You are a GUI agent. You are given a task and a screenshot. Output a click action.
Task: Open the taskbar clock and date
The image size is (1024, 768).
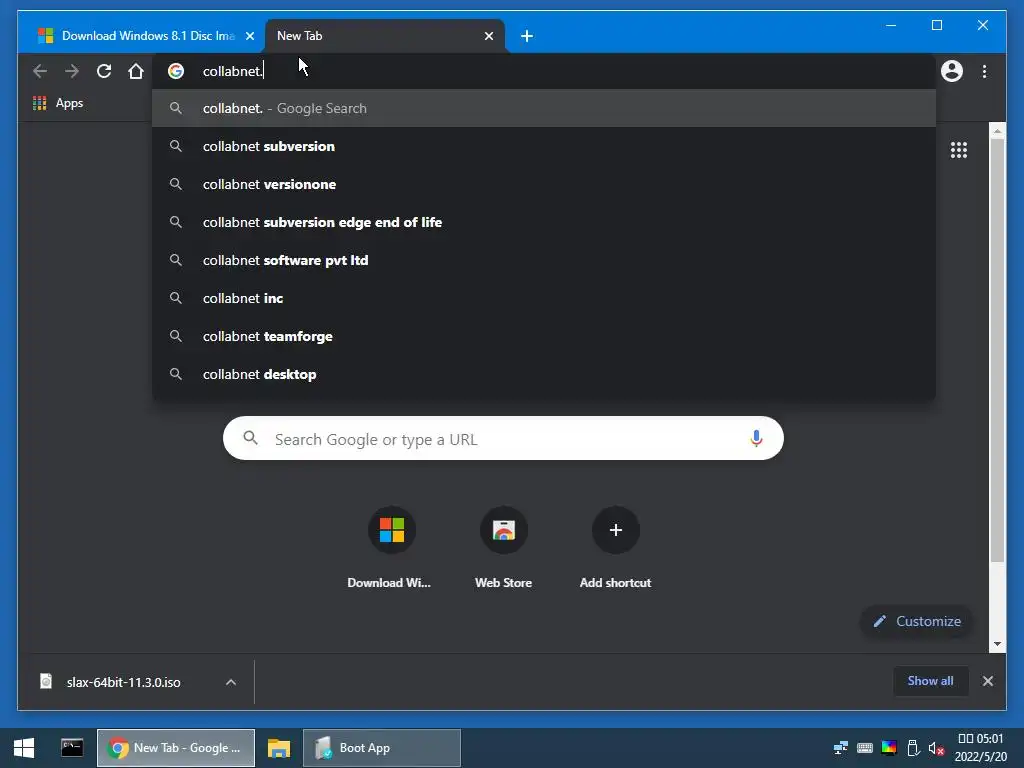point(981,748)
